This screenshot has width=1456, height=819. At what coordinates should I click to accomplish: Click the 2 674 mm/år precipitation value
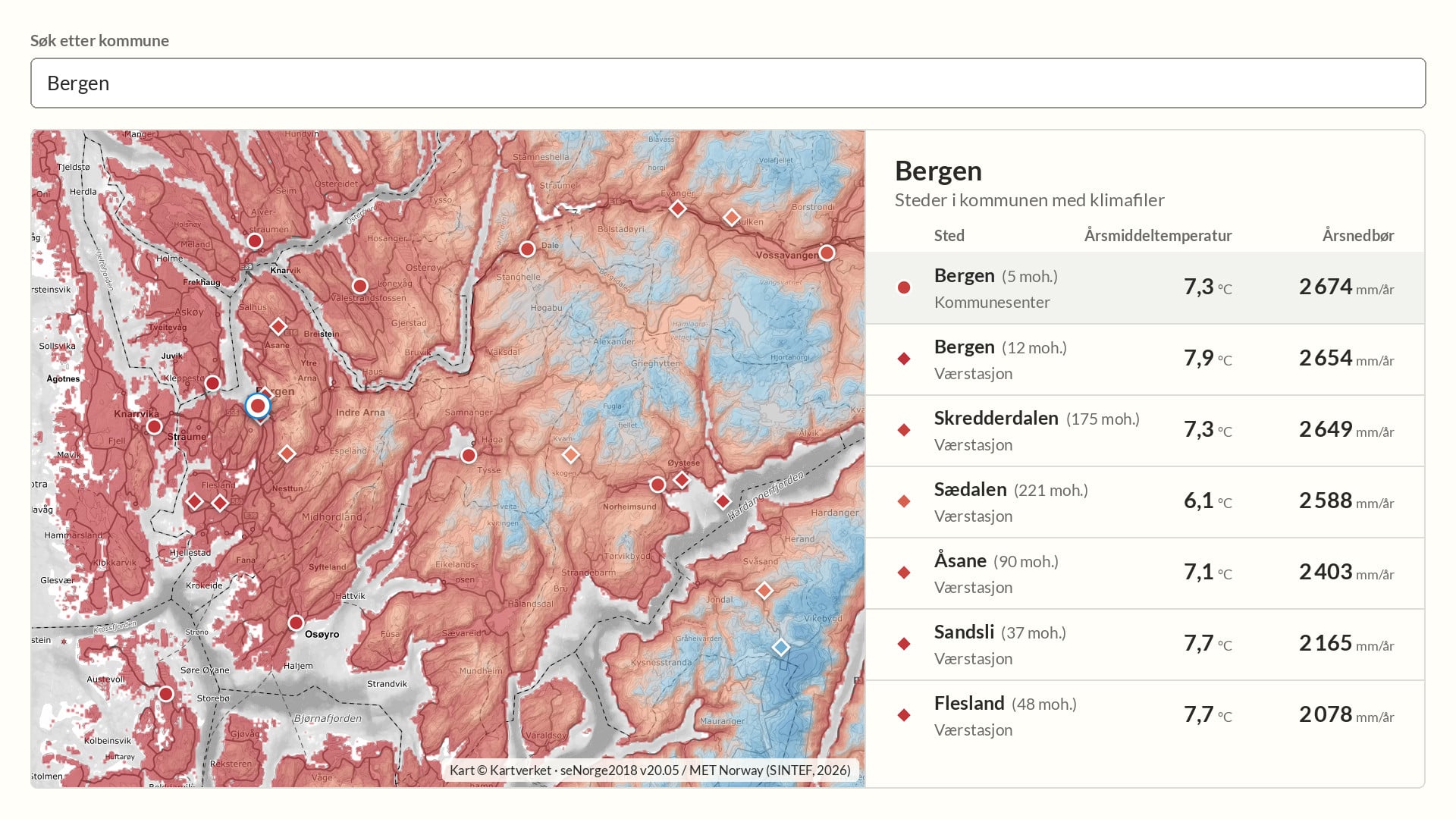click(1347, 287)
